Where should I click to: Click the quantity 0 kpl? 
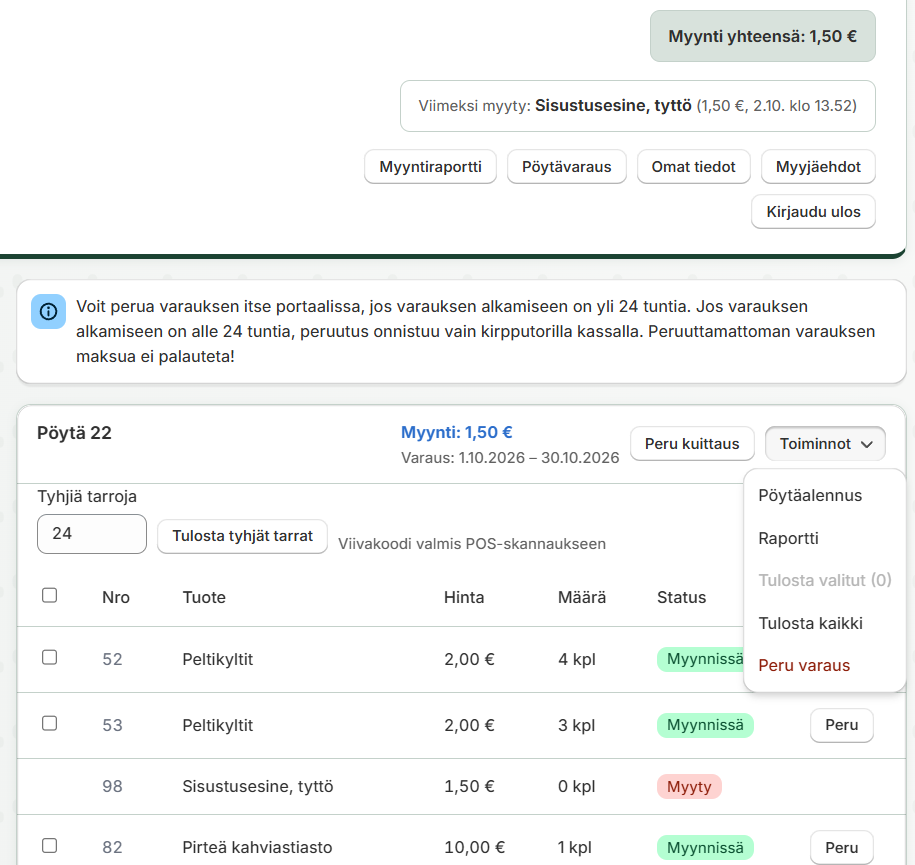[x=577, y=786]
